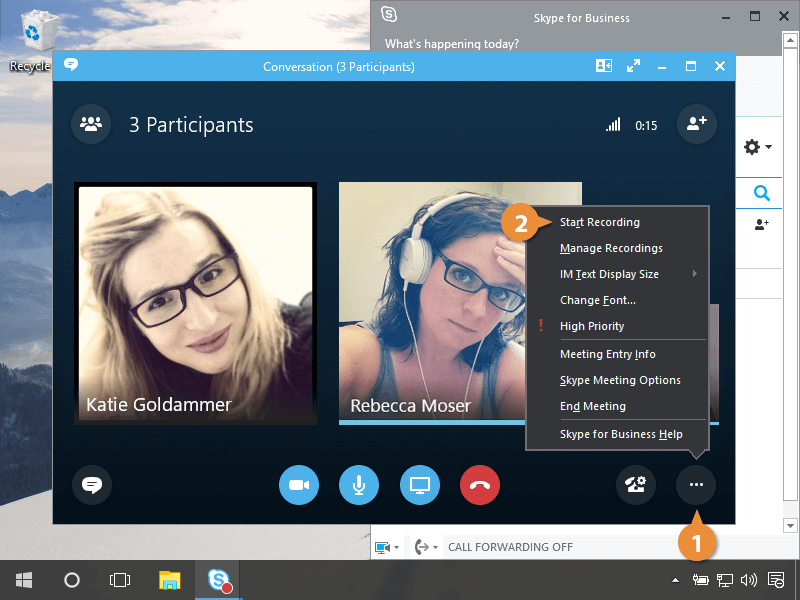This screenshot has width=800, height=600.
Task: Open the participants list icon
Action: (x=91, y=125)
